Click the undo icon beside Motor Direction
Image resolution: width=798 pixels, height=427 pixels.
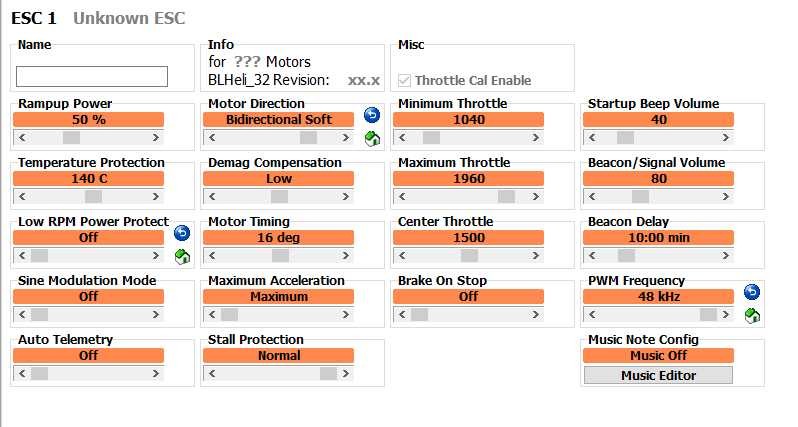click(372, 115)
